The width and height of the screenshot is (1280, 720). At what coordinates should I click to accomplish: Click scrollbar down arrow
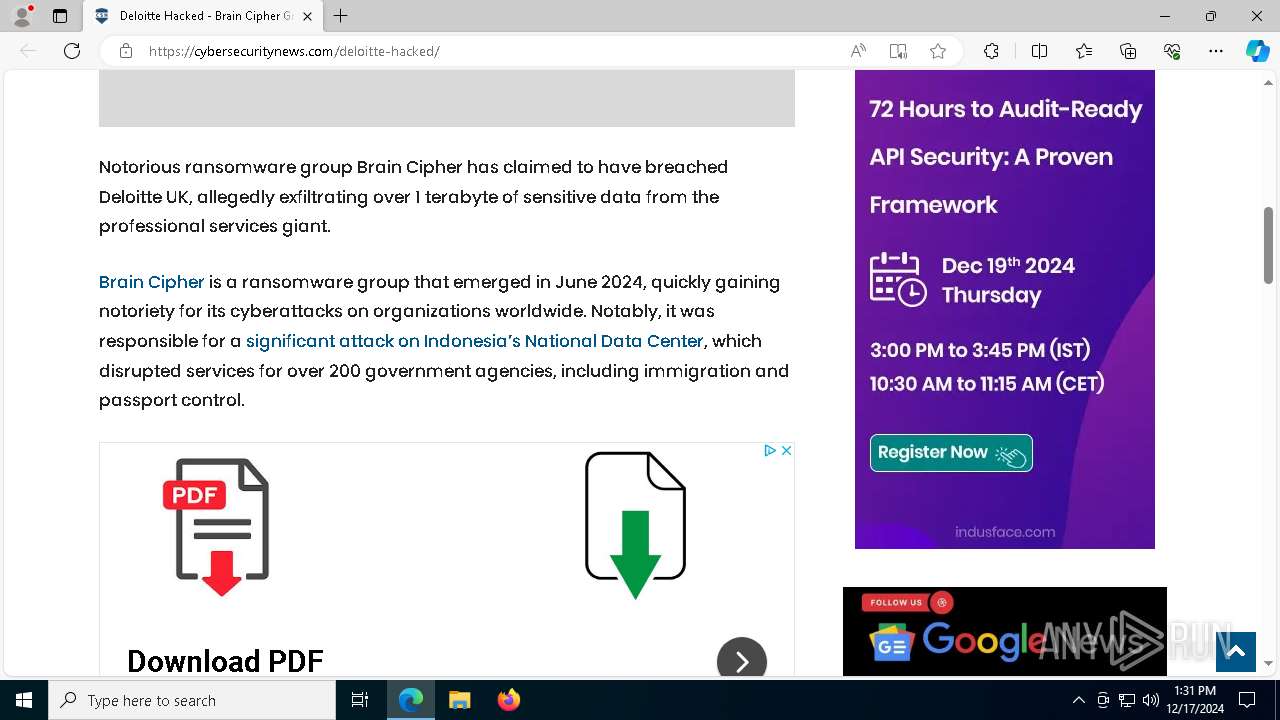pyautogui.click(x=1268, y=663)
